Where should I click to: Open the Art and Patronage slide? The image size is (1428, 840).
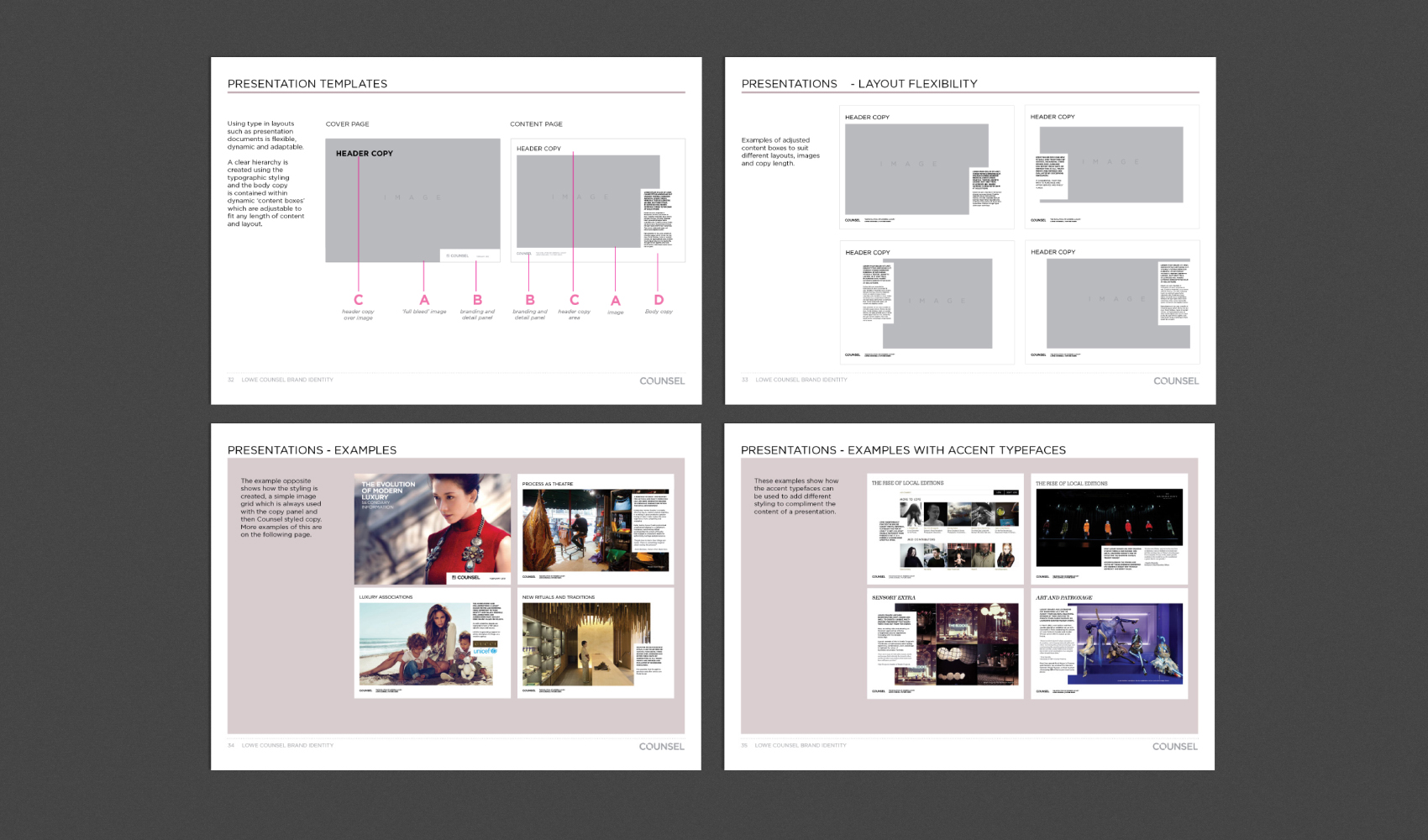coord(1109,643)
